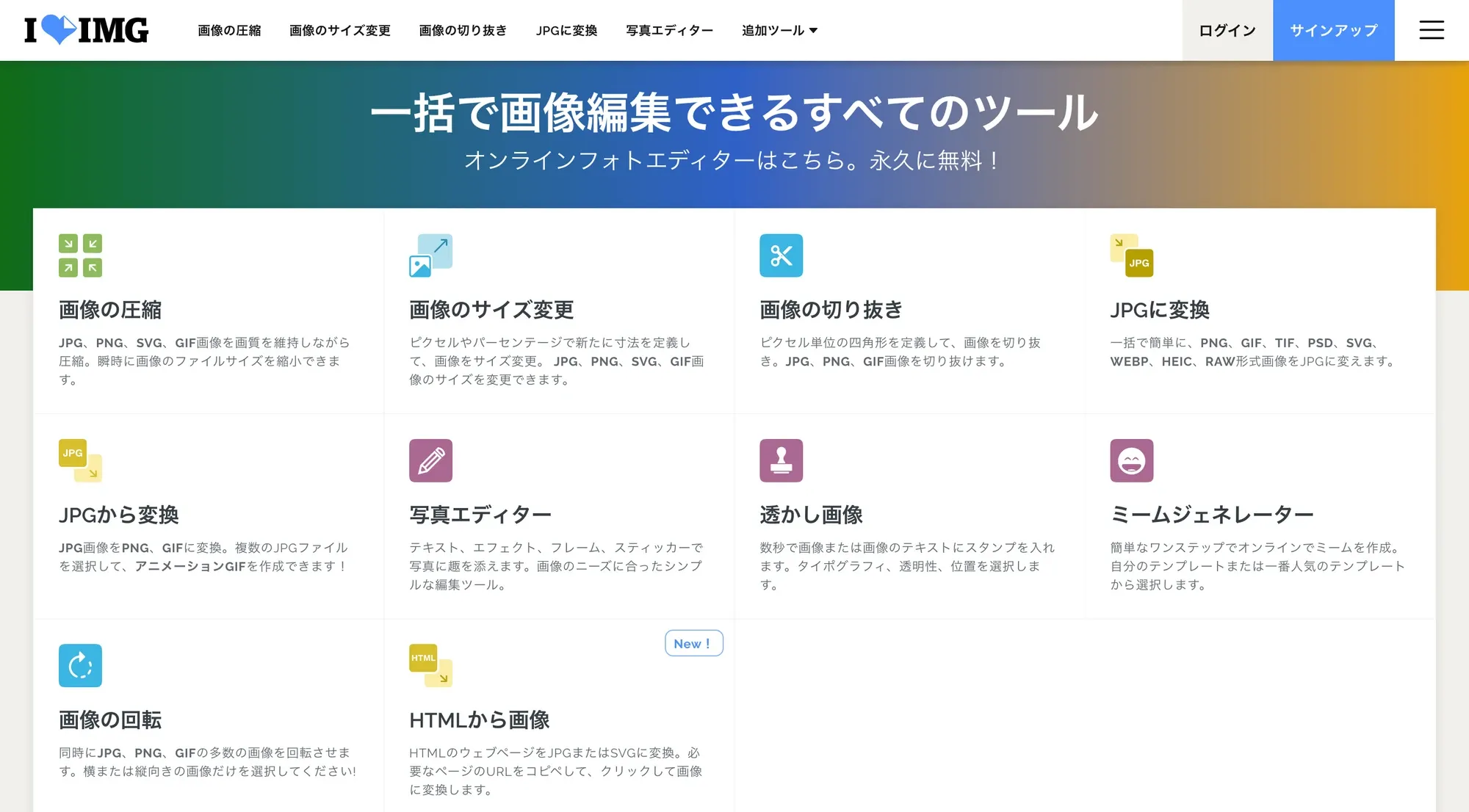Click the ログイン button
The height and width of the screenshot is (812, 1469).
pyautogui.click(x=1227, y=30)
